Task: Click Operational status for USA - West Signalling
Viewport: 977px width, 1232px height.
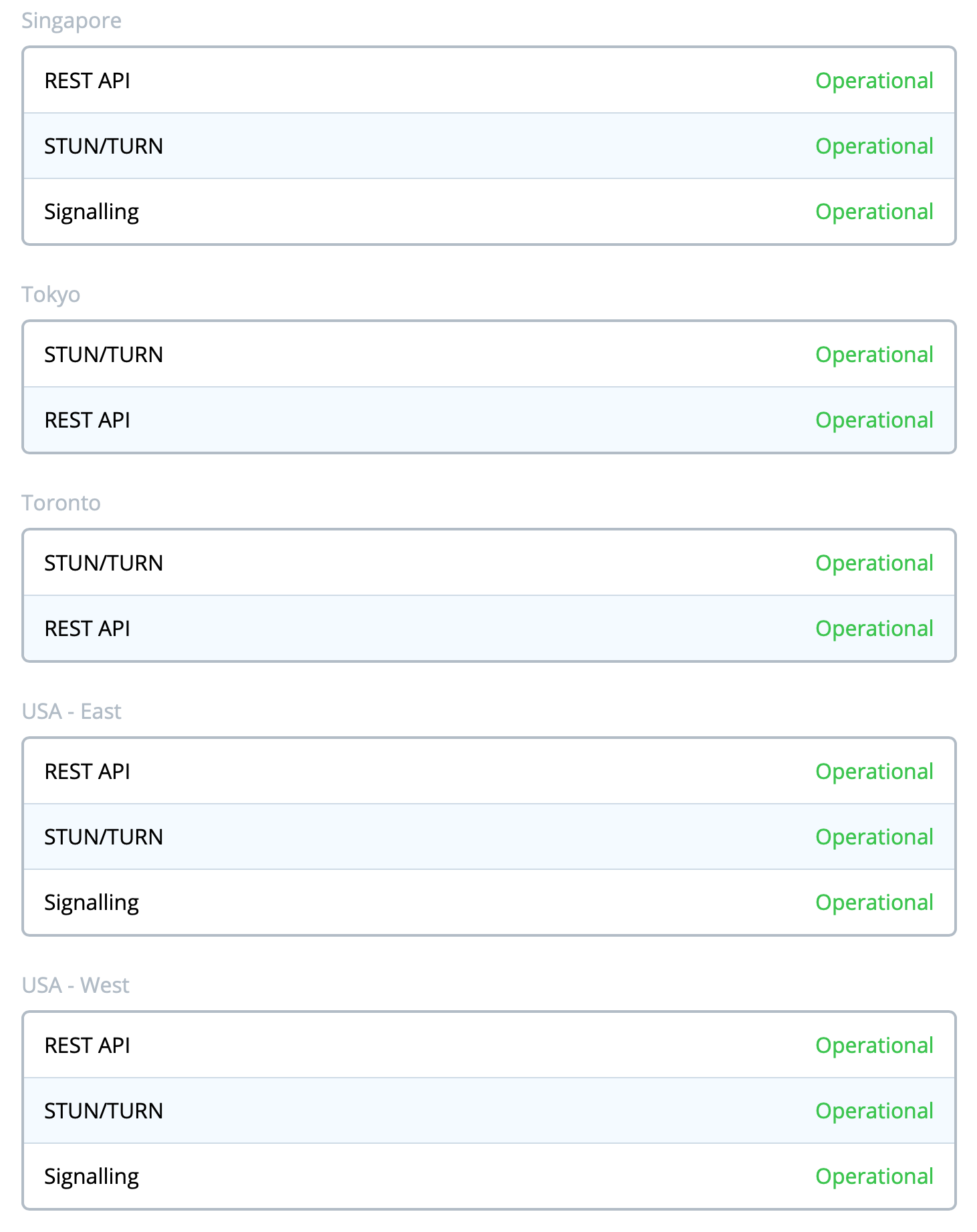Action: point(873,1177)
